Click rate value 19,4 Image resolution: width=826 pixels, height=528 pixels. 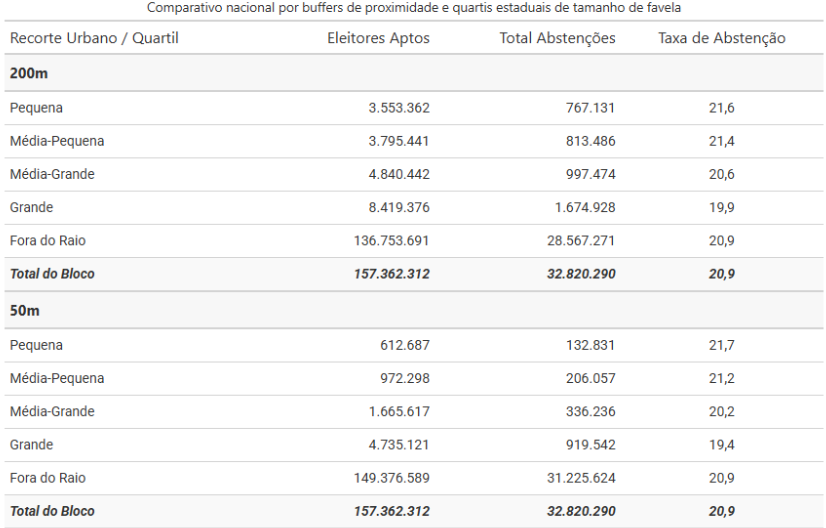click(x=722, y=445)
